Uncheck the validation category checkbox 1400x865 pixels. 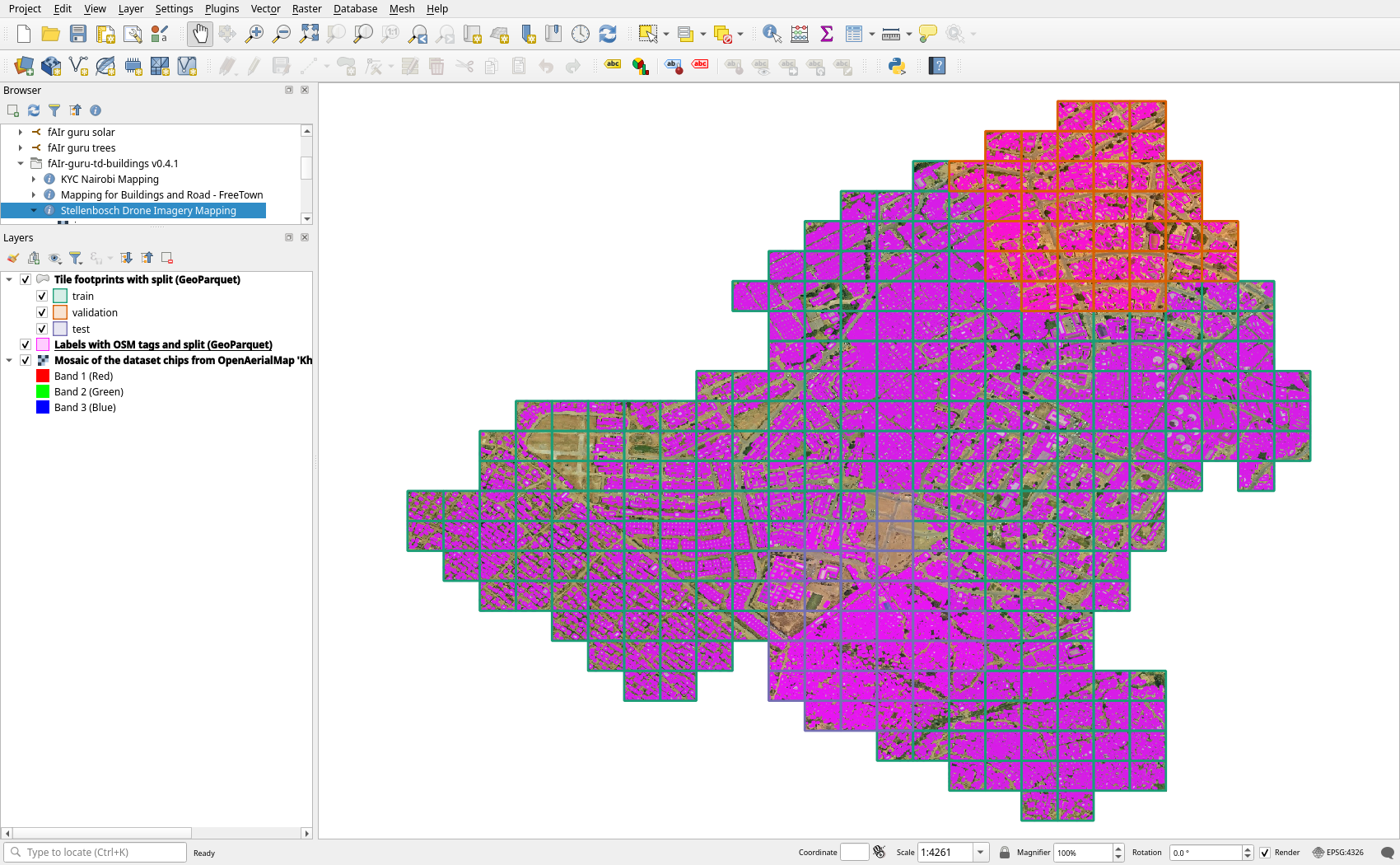(x=42, y=312)
